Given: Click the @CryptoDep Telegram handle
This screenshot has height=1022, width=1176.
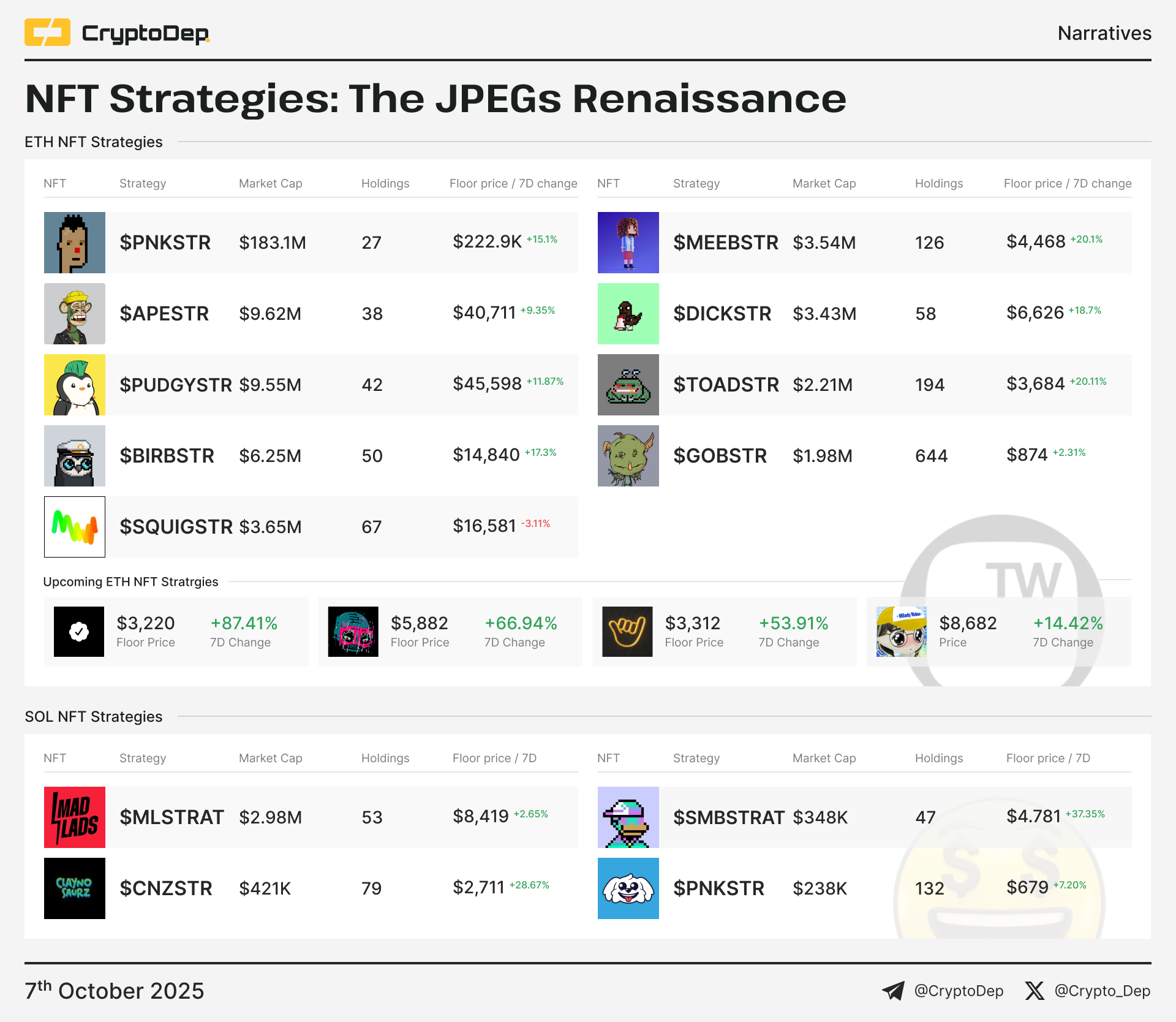Looking at the screenshot, I should click(958, 991).
